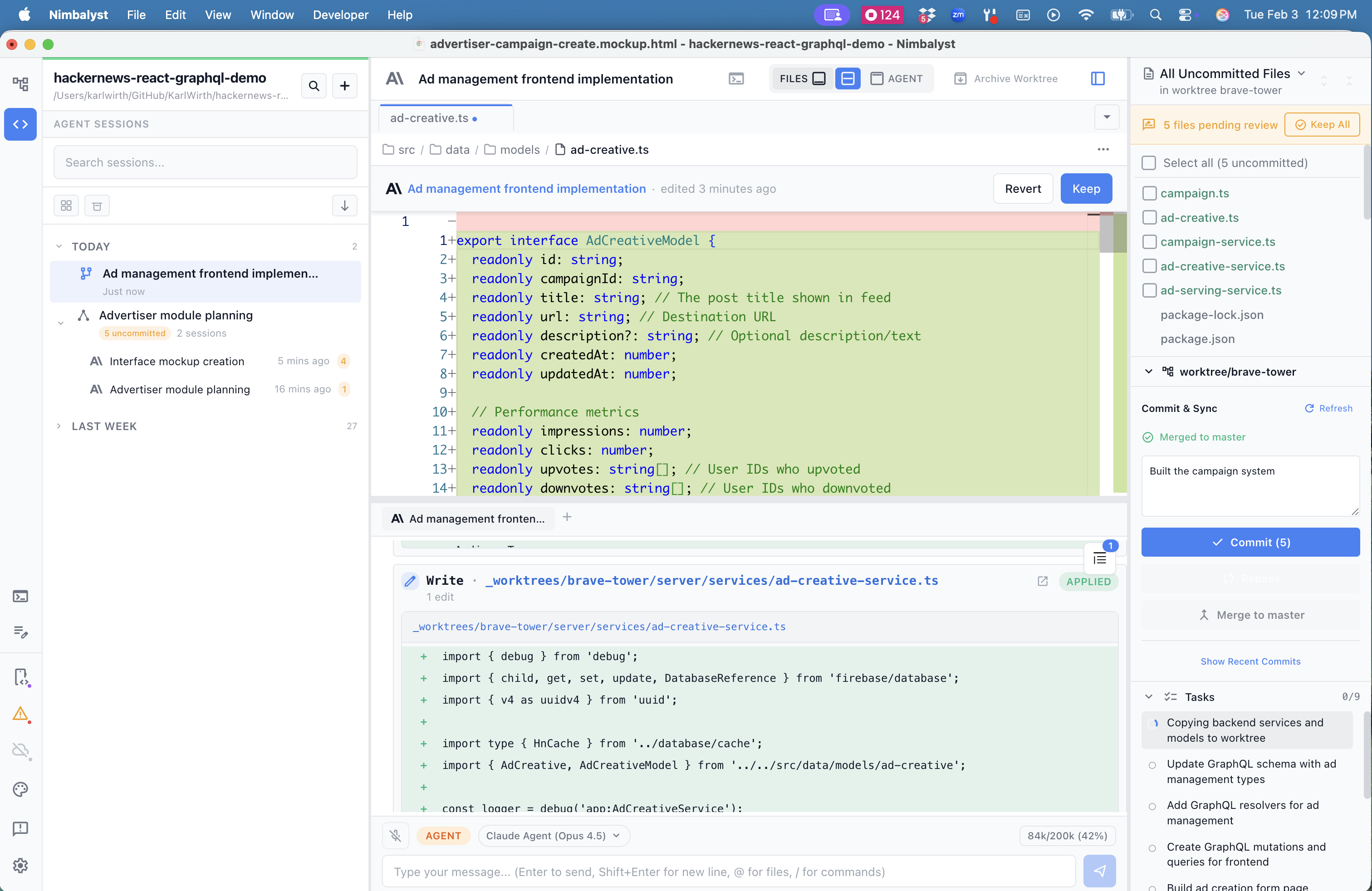Viewport: 1372px width, 891px height.
Task: Check the campaign.ts file checkbox
Action: tap(1149, 193)
